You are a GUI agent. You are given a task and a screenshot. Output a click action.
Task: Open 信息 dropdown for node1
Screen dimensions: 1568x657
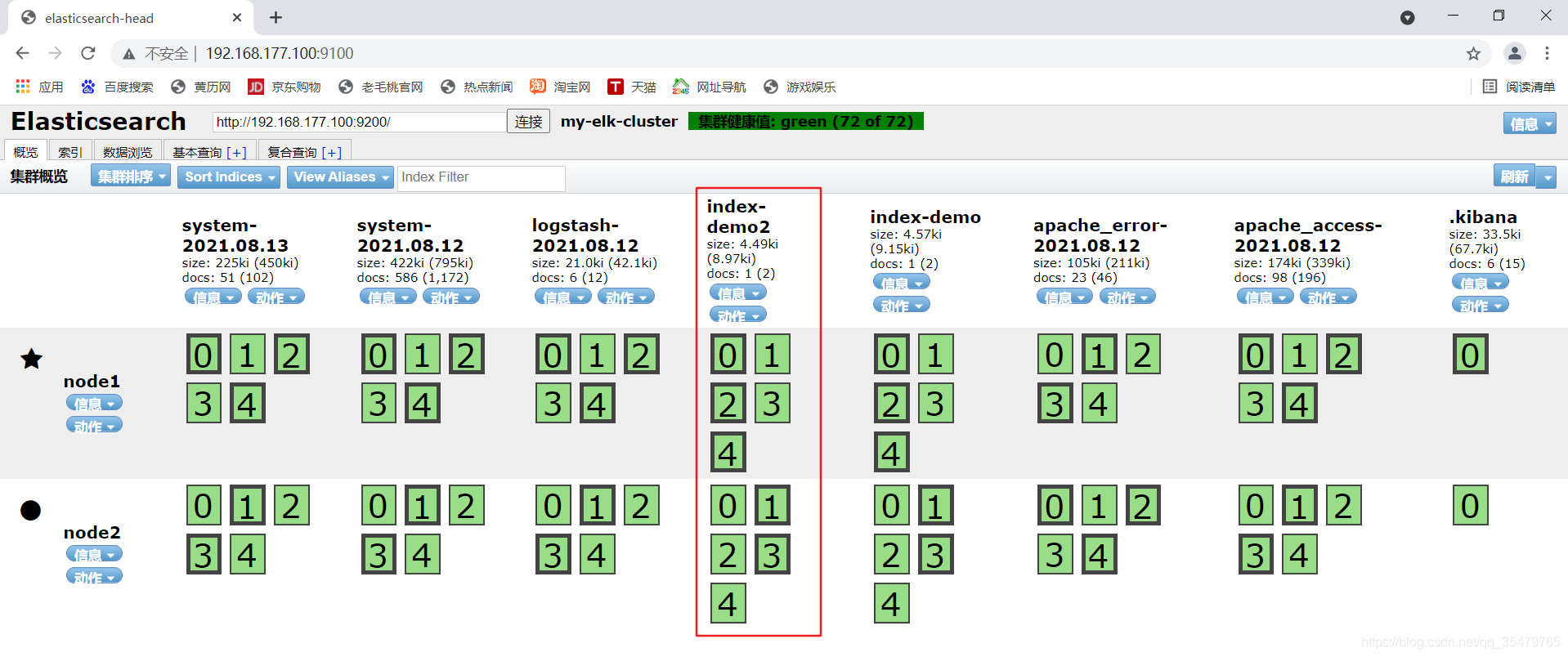pos(95,403)
